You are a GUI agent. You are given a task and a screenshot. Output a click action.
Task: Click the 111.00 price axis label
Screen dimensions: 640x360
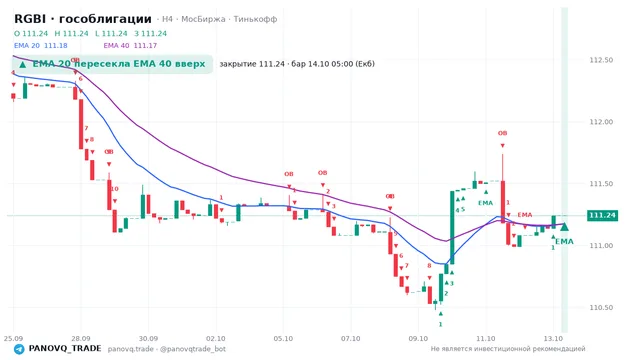601,245
